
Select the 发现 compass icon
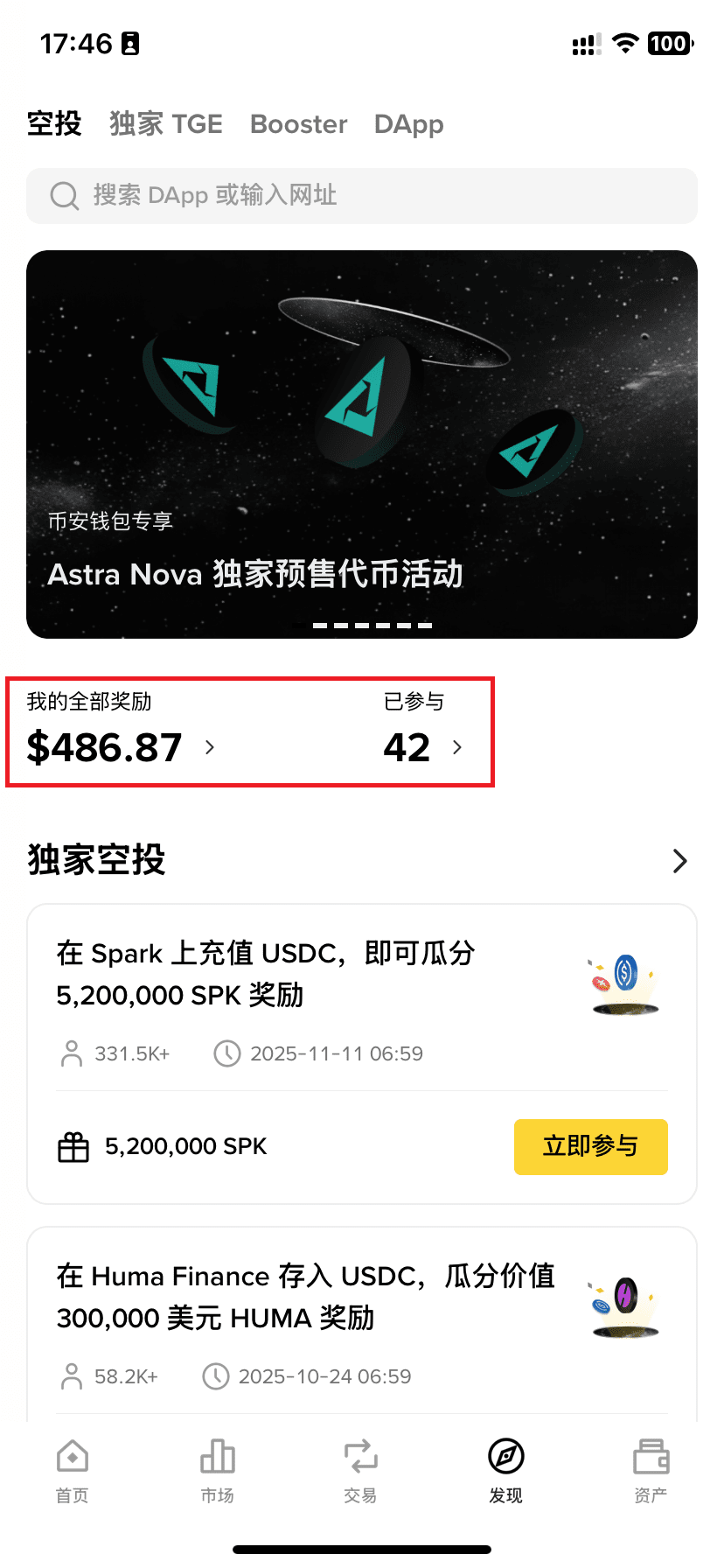click(x=505, y=1458)
